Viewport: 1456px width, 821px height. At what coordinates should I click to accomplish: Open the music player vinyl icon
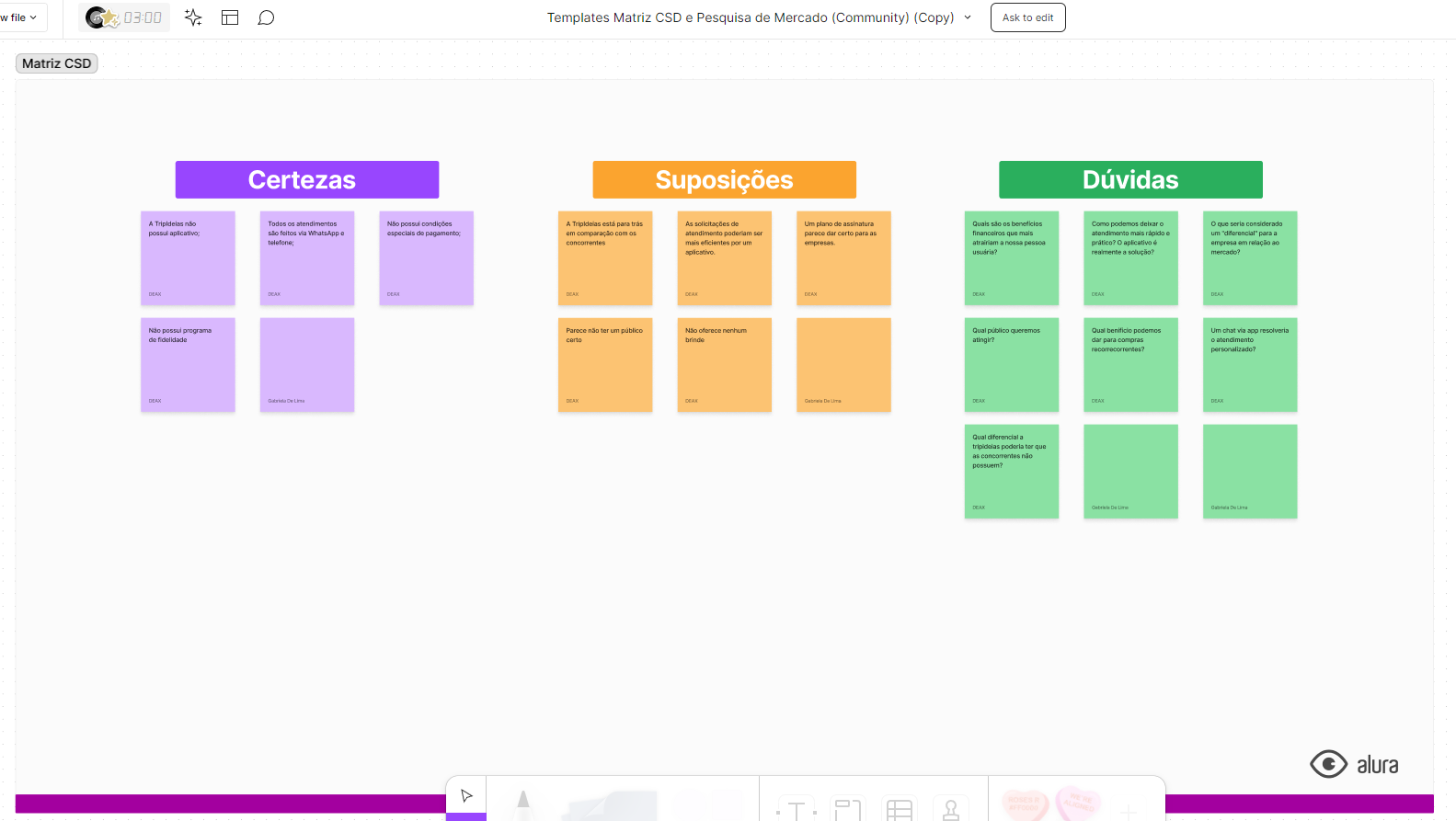point(95,17)
